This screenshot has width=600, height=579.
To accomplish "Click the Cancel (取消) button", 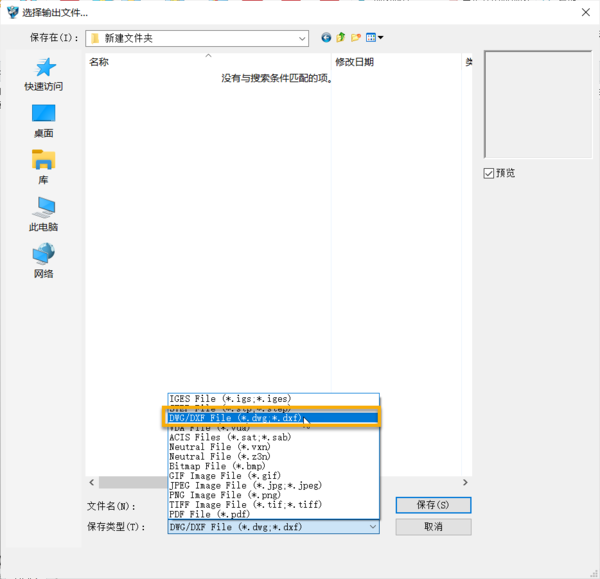I will pyautogui.click(x=433, y=527).
